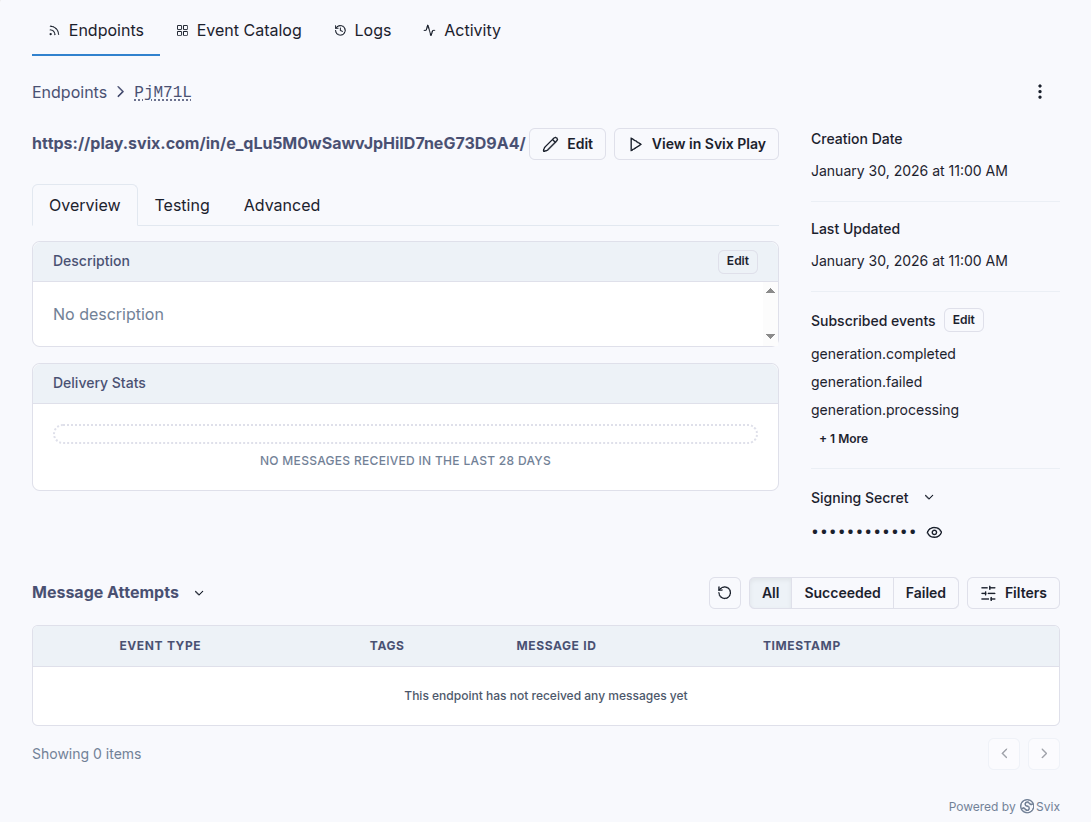Filter attempts by Succeeded
This screenshot has height=822, width=1091.
click(841, 592)
